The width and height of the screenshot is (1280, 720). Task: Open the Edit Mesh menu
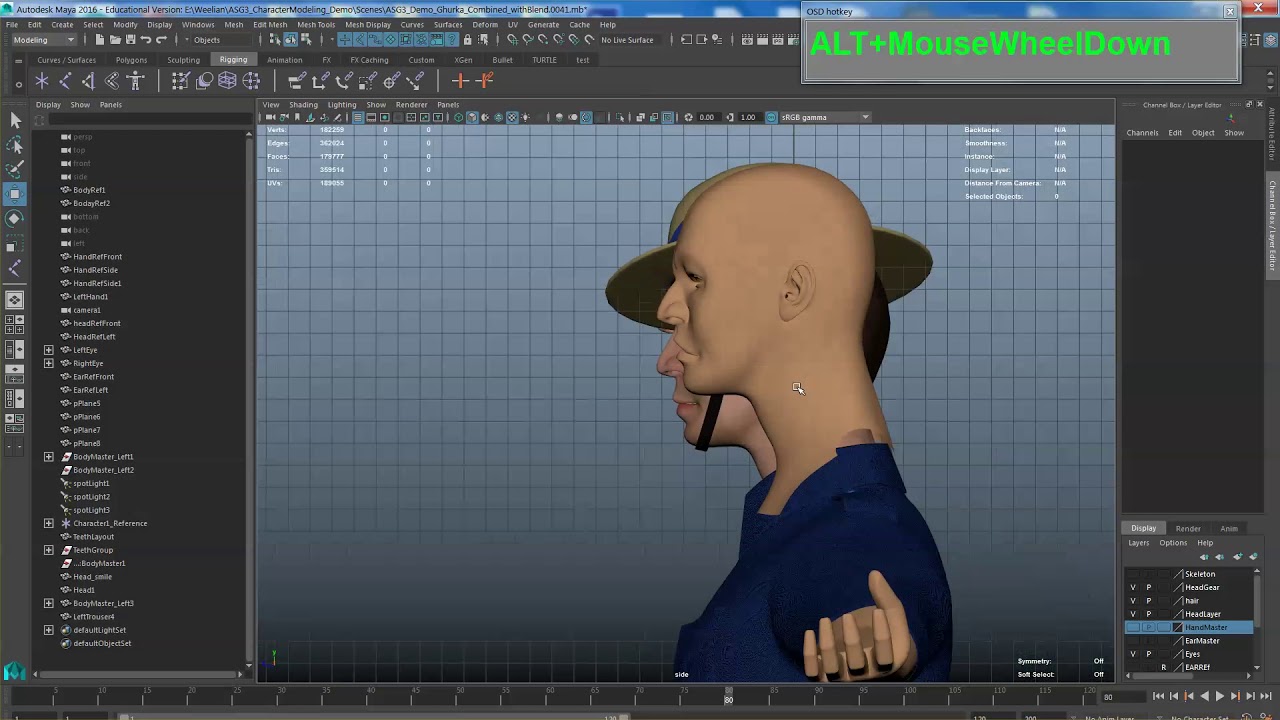[x=270, y=25]
